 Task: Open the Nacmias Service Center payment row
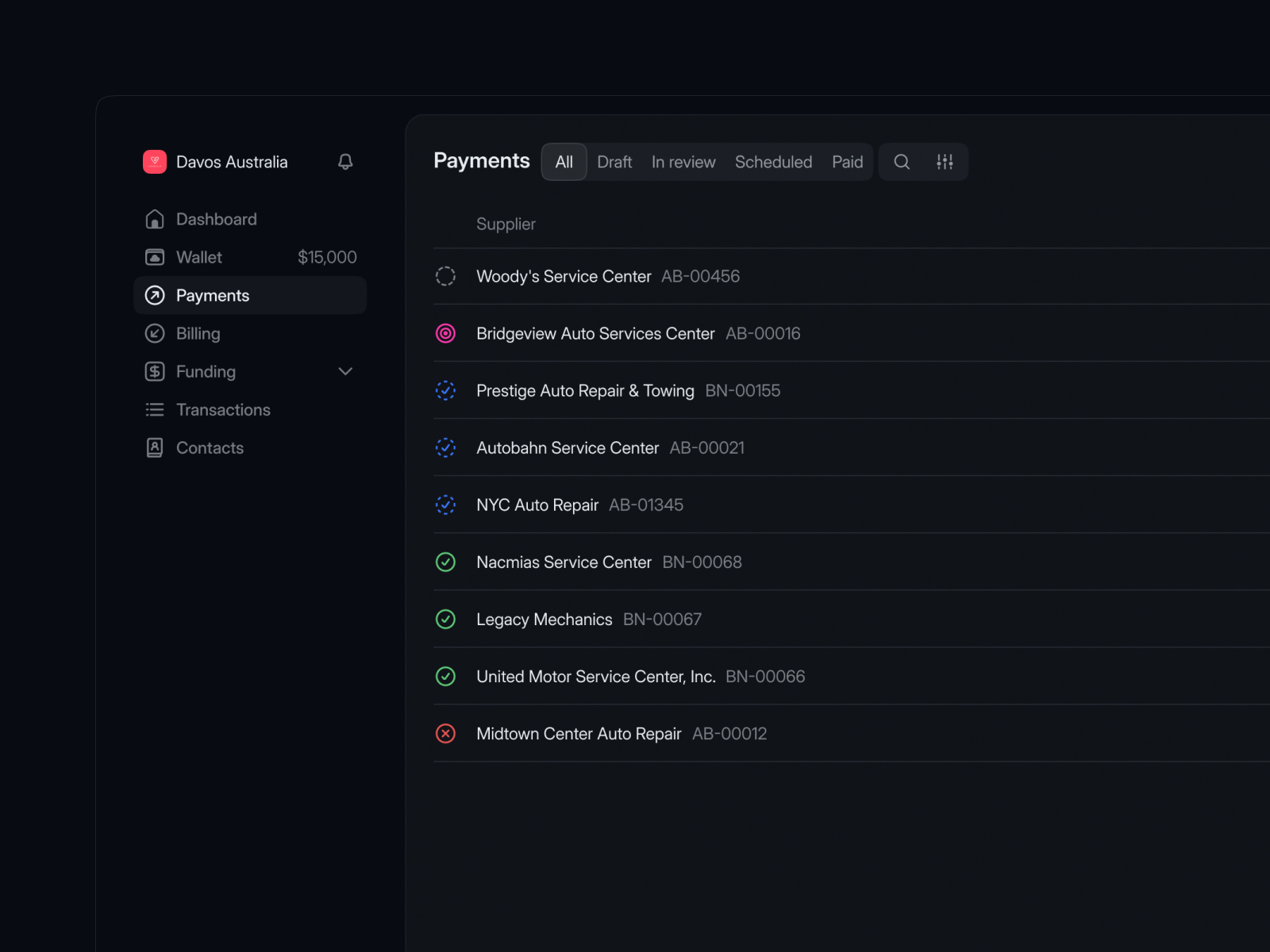click(564, 562)
